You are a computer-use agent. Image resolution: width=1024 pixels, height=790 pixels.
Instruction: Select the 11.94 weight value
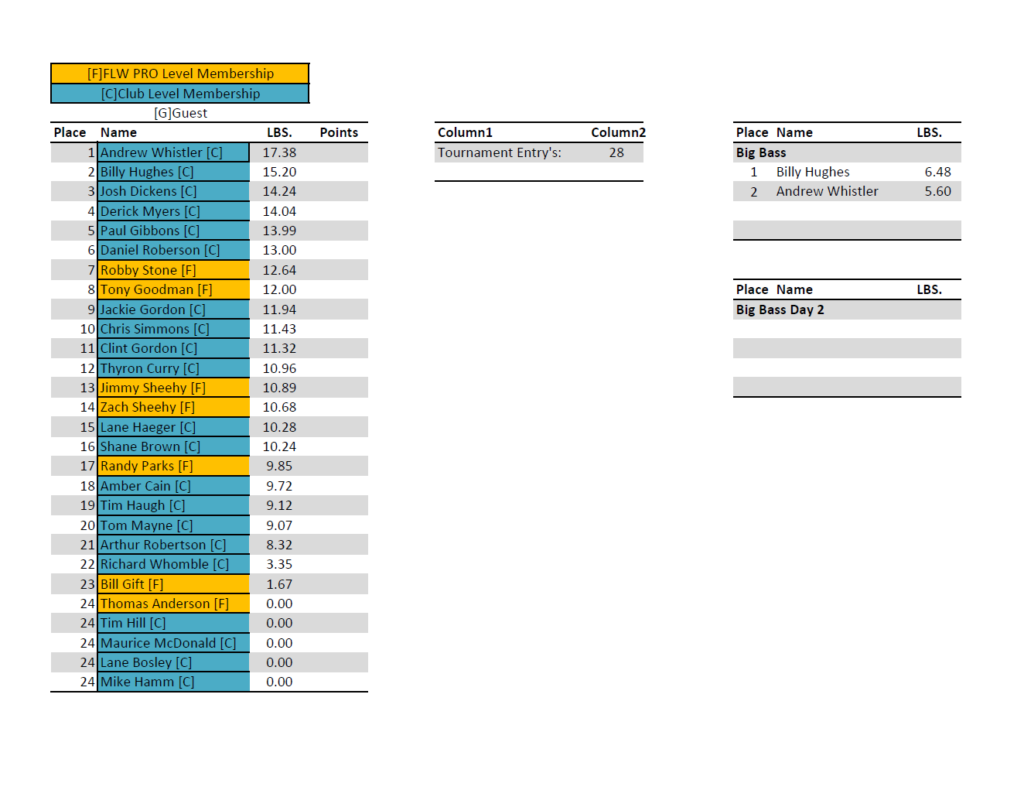coord(279,309)
